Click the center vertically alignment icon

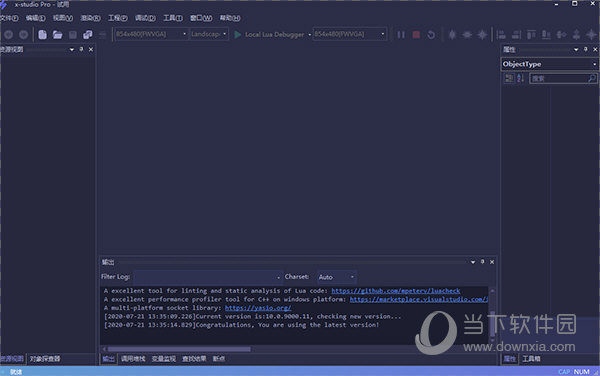452,35
